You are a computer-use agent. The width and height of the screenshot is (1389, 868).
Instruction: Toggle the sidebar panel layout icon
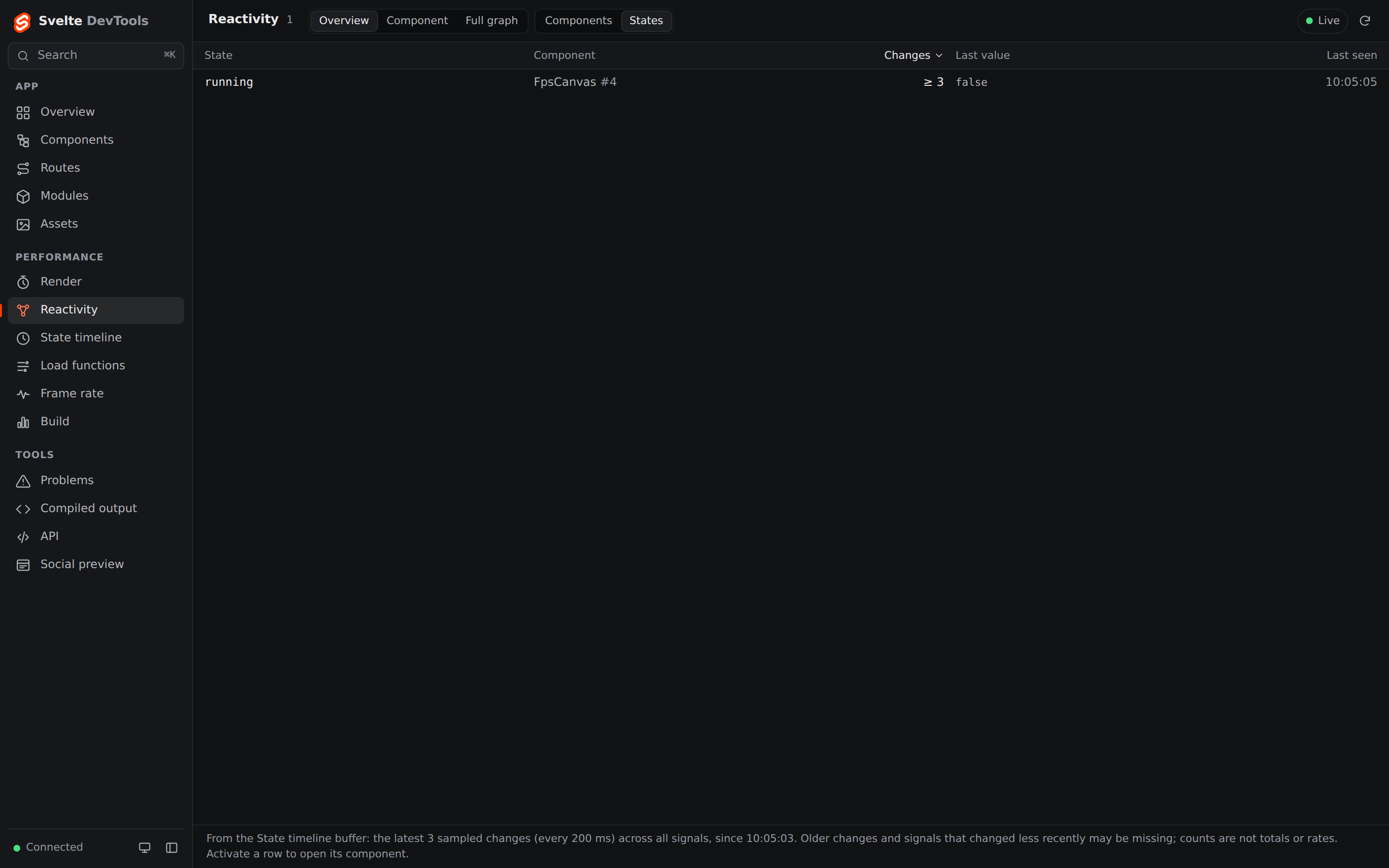tap(172, 847)
